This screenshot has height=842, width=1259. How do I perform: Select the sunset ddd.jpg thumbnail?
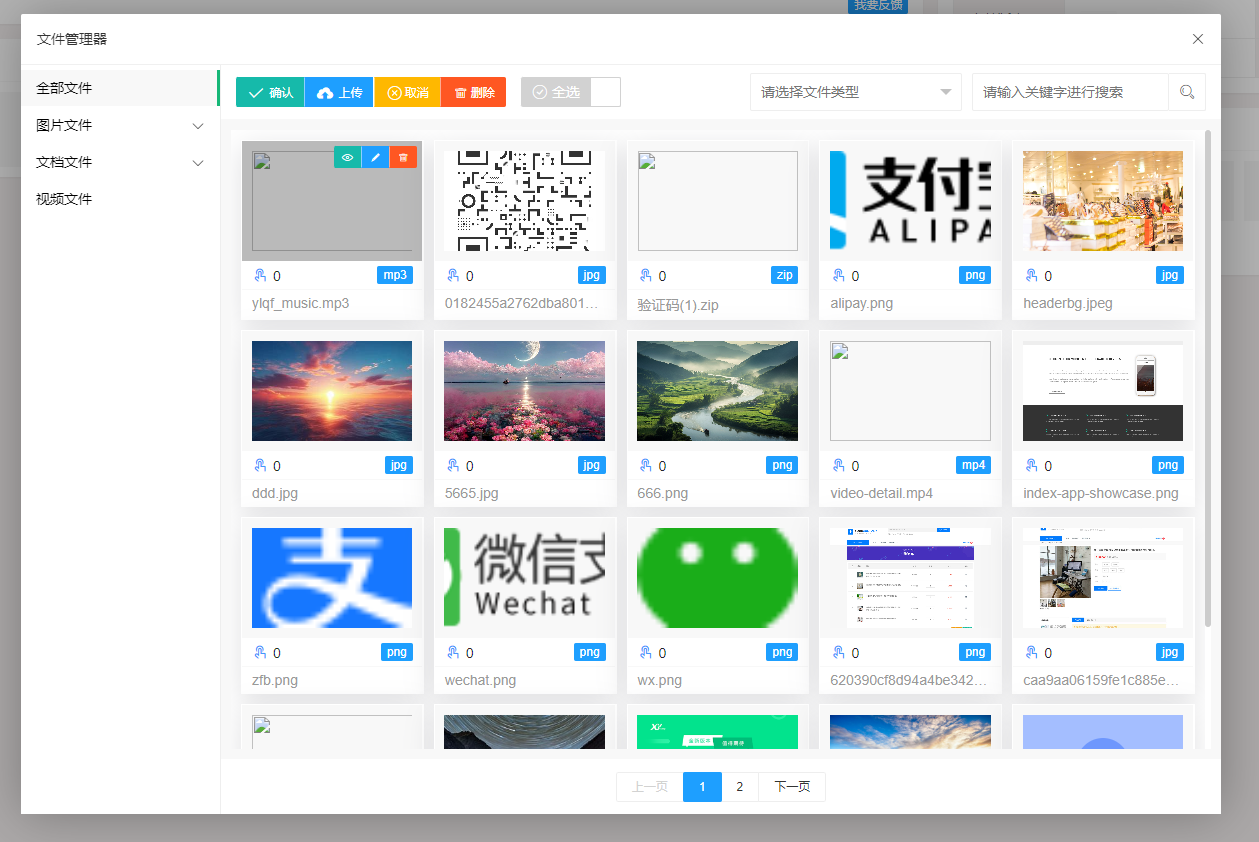332,391
